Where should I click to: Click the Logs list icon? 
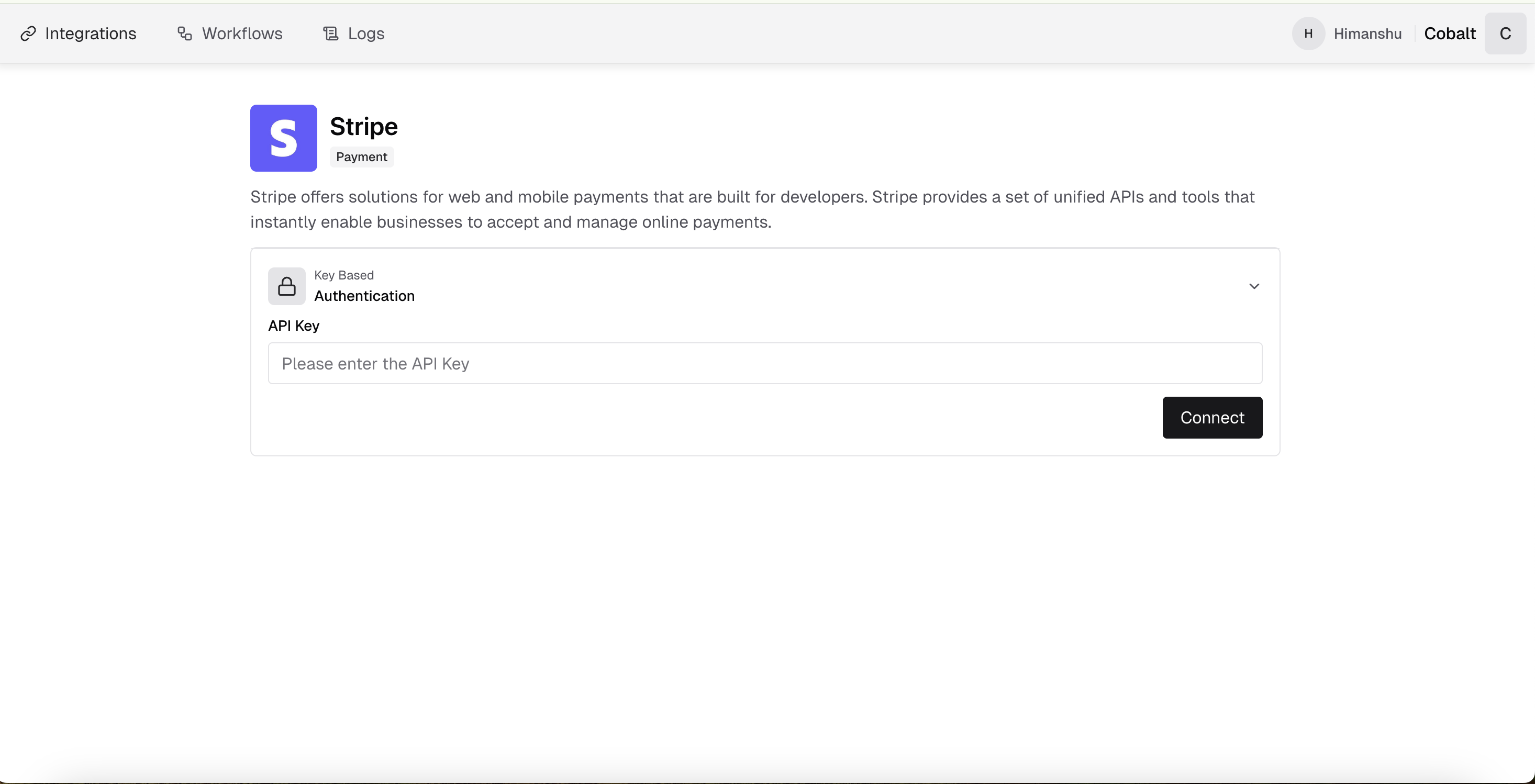[x=331, y=34]
